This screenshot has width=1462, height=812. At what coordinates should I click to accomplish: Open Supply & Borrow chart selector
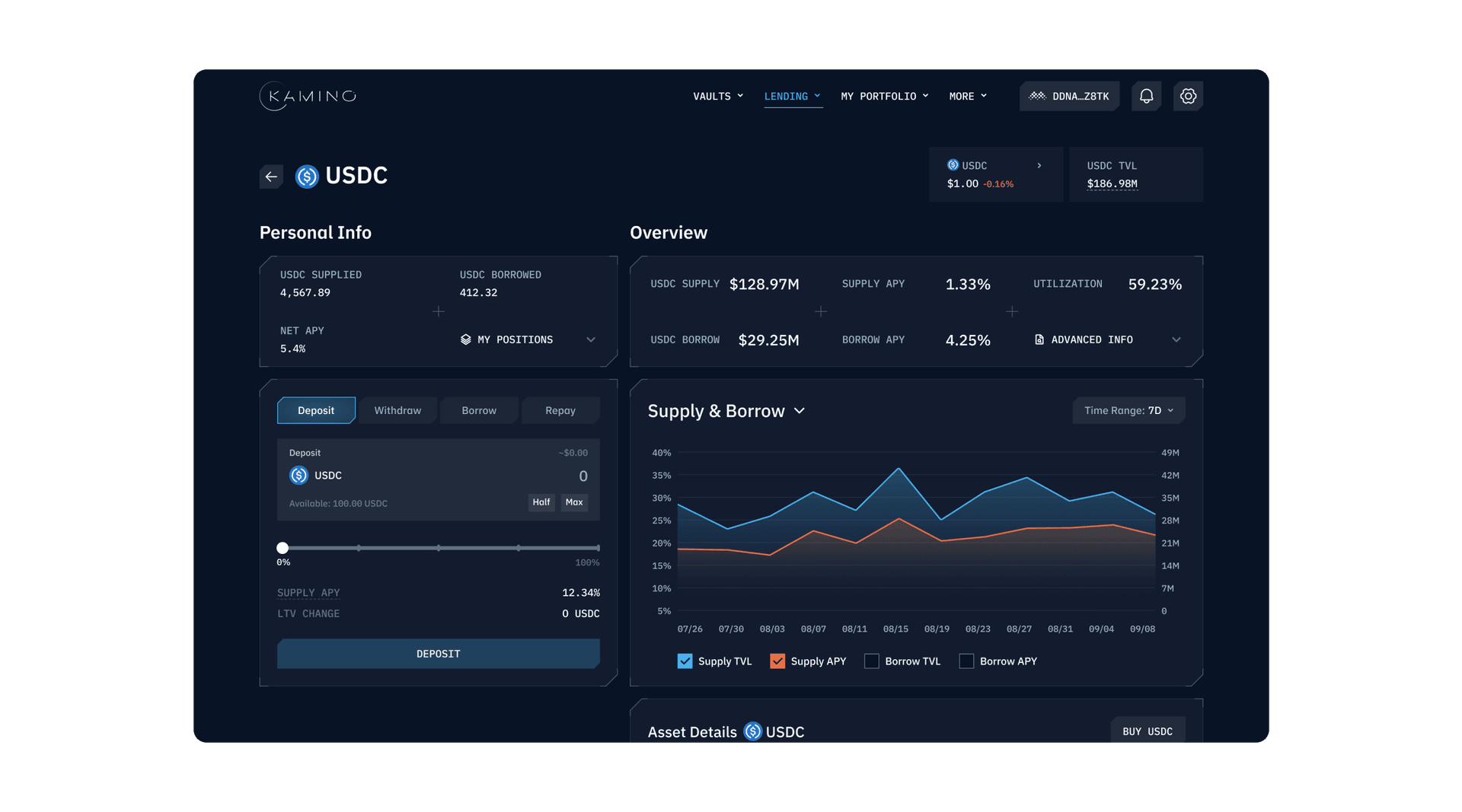coord(726,411)
